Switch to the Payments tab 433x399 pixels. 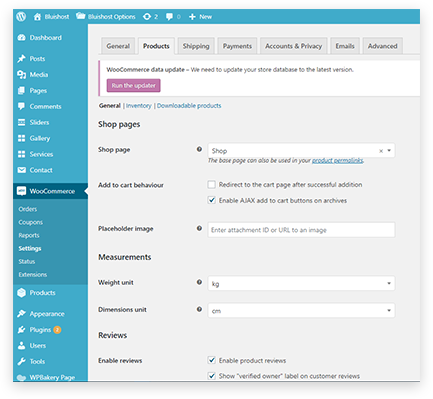pos(237,46)
